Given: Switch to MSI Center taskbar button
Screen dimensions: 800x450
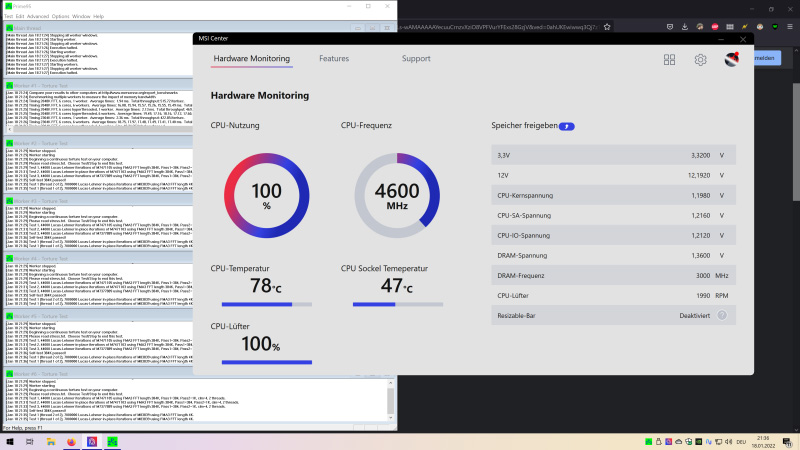Looking at the screenshot, I should [x=92, y=442].
